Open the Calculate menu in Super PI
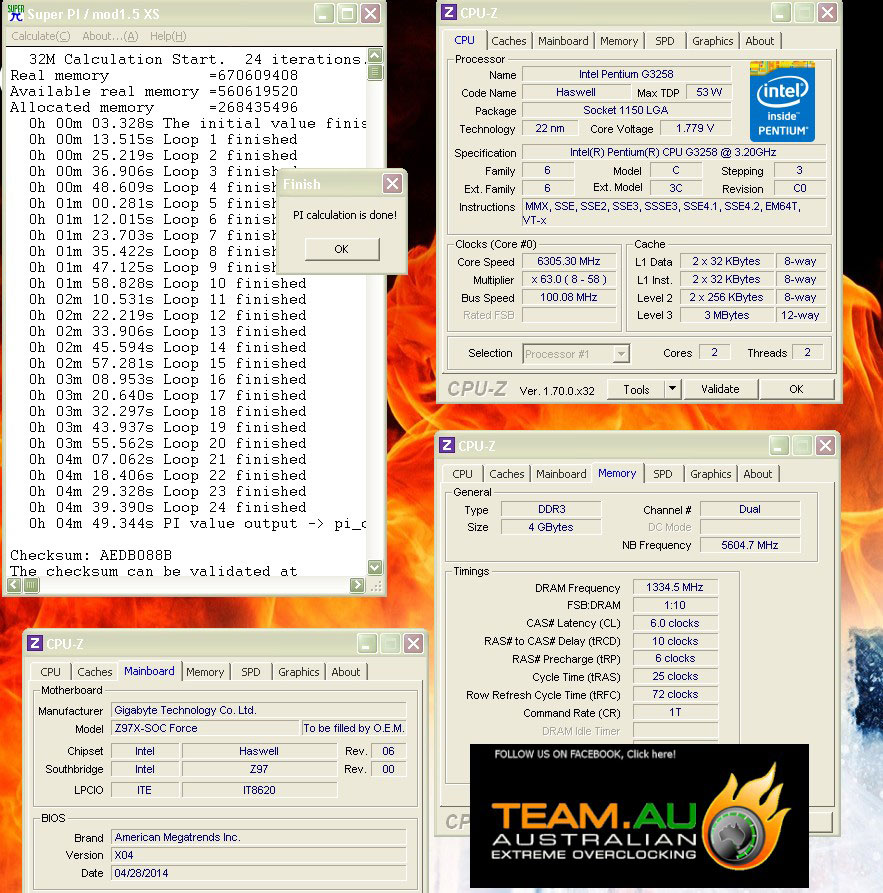The width and height of the screenshot is (883, 893). click(40, 36)
